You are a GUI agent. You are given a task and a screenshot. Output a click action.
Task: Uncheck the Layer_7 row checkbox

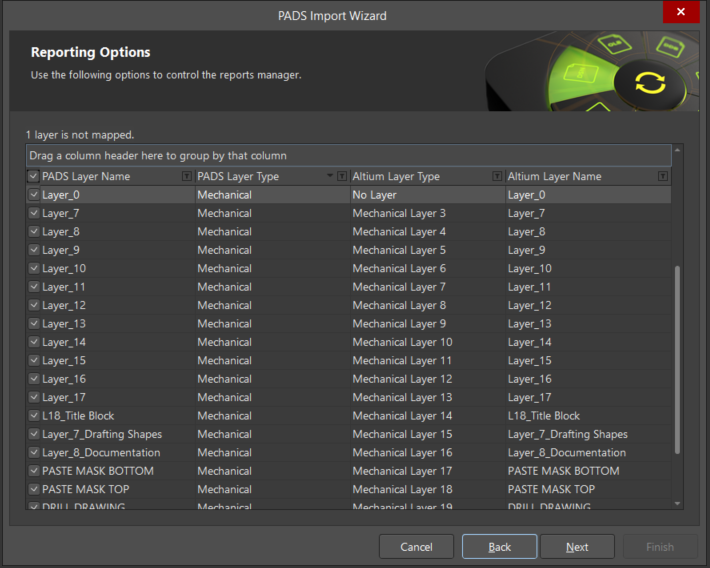[34, 213]
